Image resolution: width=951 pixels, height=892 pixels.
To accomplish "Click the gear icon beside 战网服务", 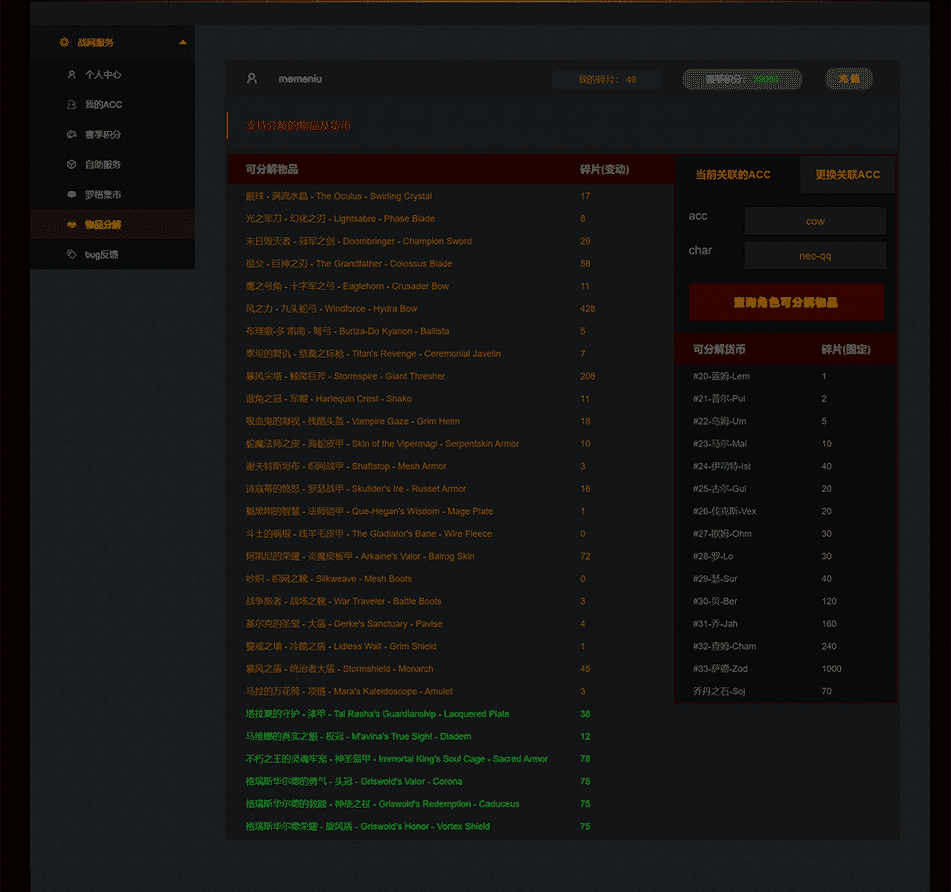I will tap(64, 43).
